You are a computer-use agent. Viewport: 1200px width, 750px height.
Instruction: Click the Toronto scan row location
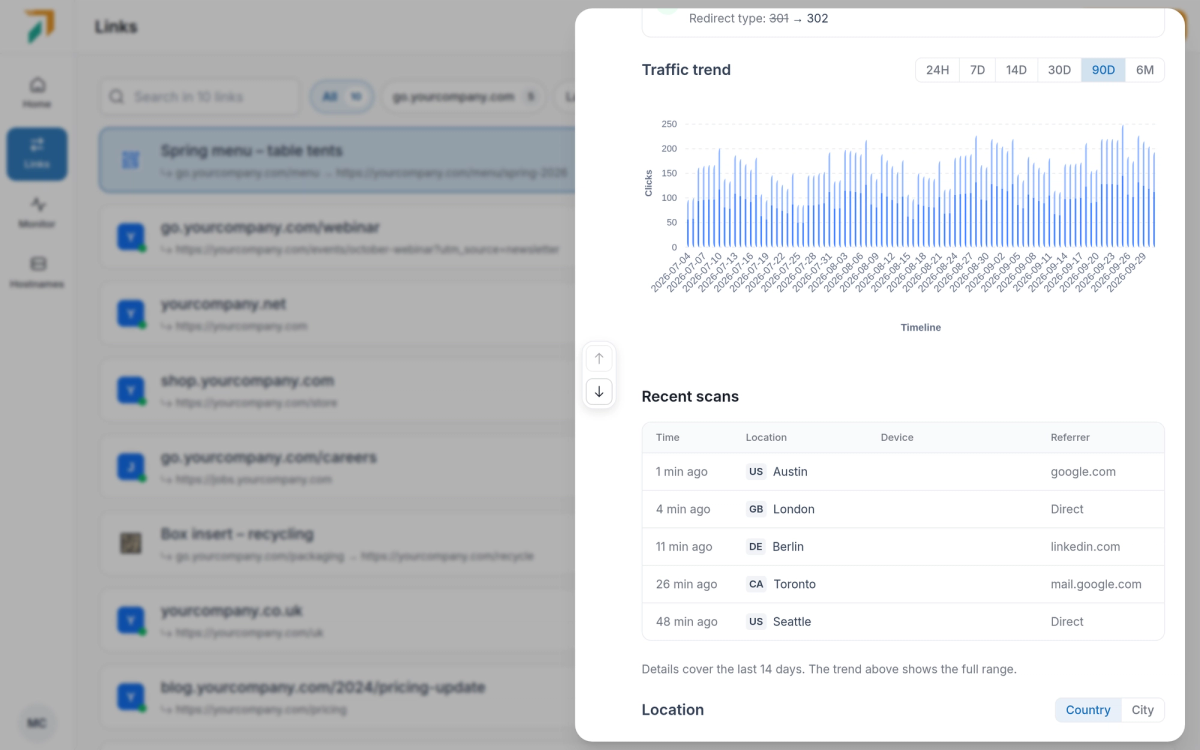781,584
